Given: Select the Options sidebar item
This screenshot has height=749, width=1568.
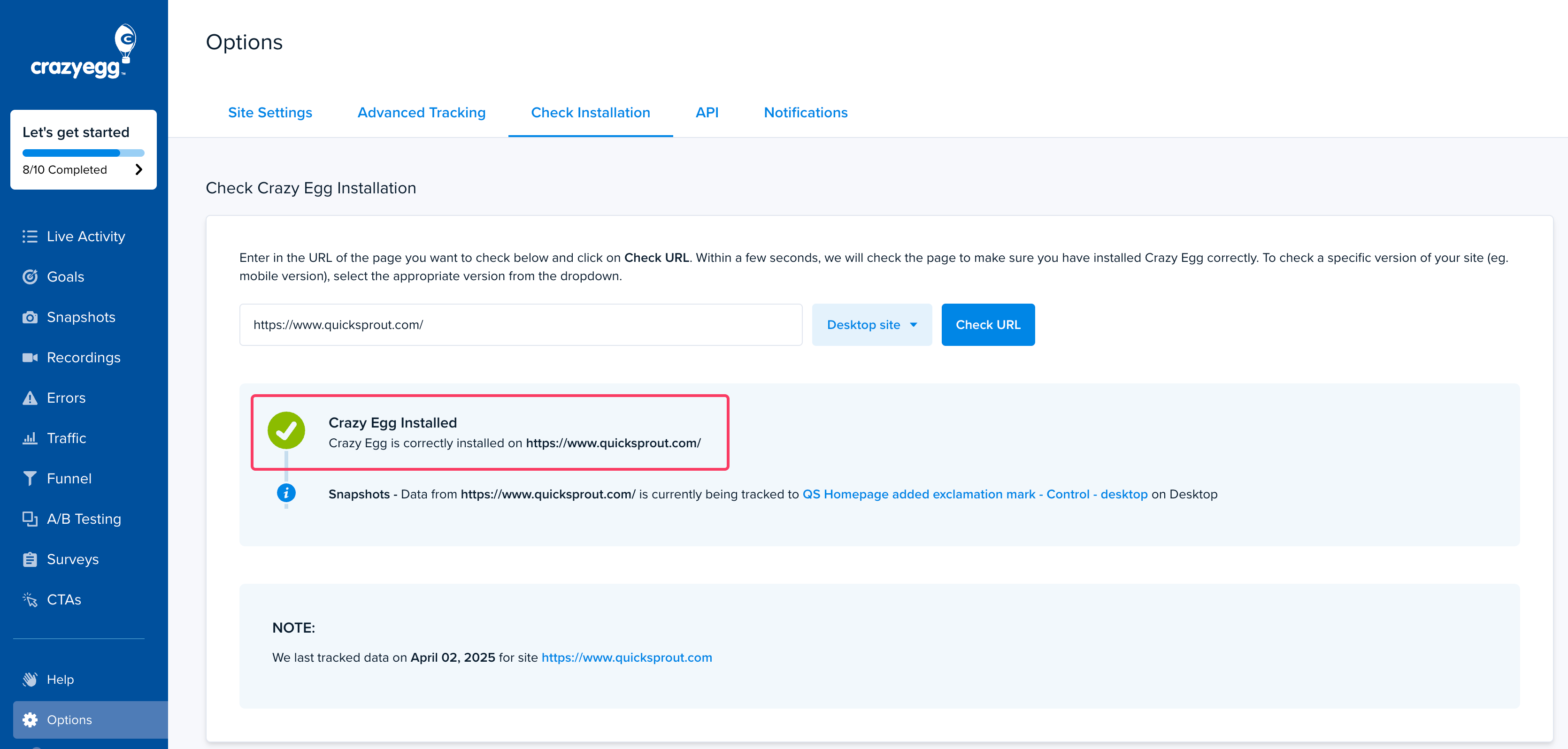Looking at the screenshot, I should tap(90, 720).
